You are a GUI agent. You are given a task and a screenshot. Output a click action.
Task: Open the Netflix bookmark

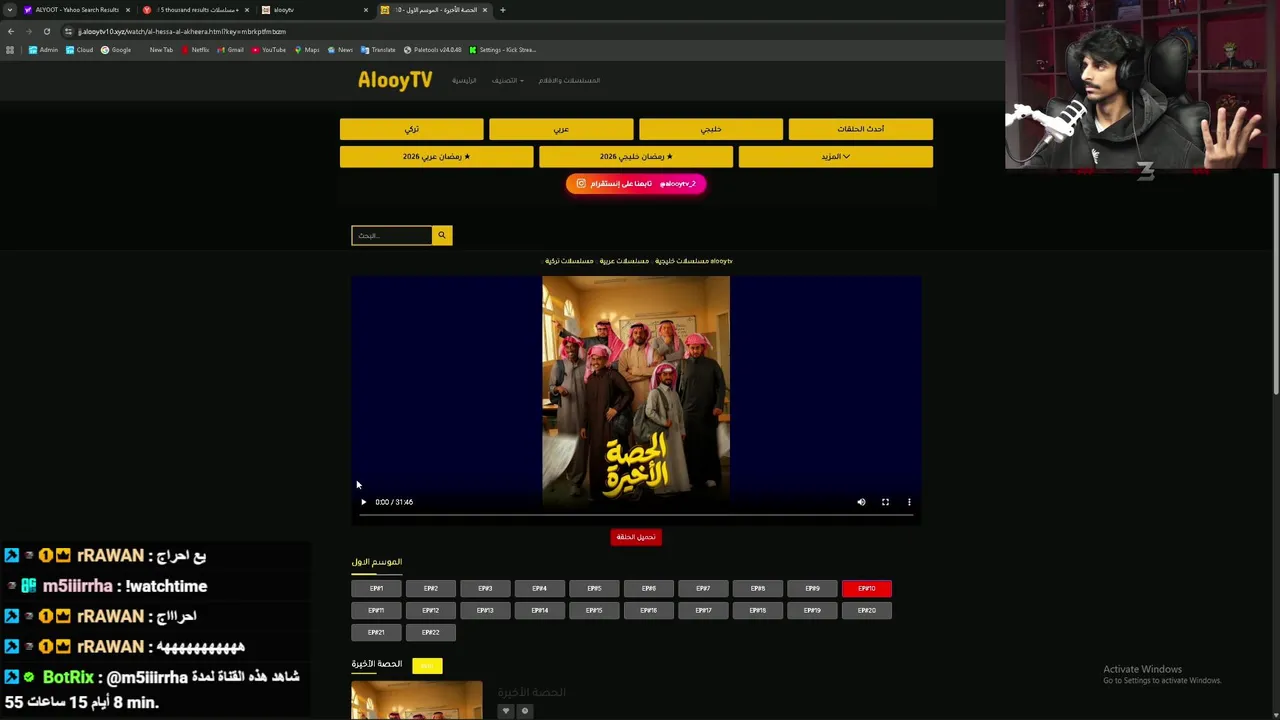pos(195,50)
